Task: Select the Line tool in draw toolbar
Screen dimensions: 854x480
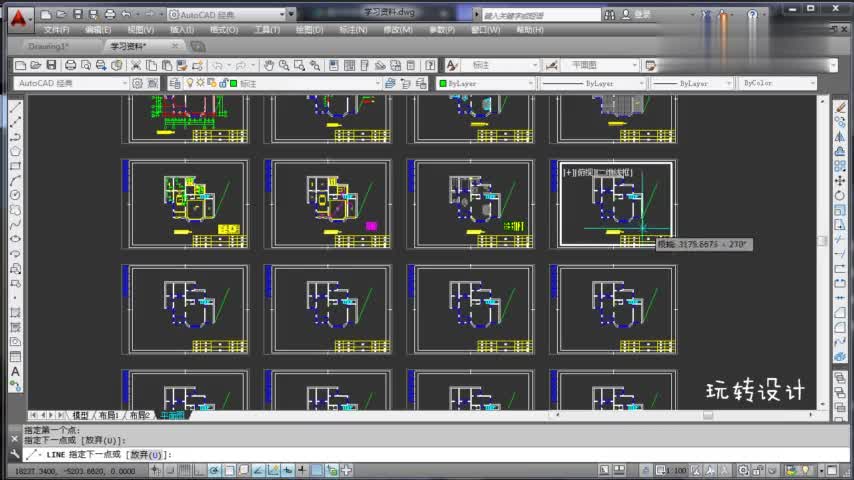Action: coord(15,106)
